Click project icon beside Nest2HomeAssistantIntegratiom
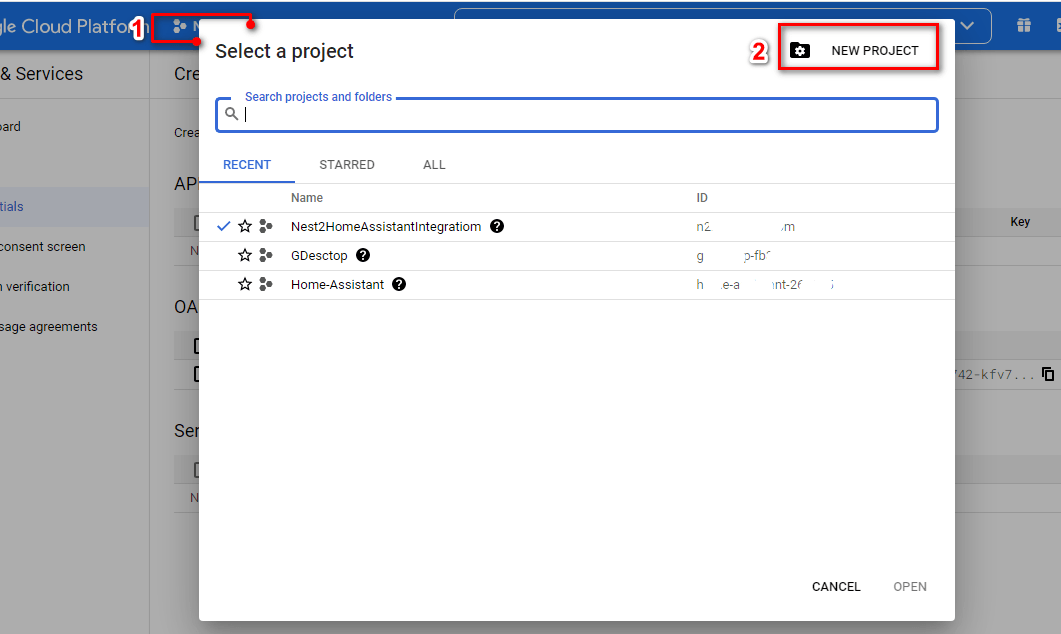Image resolution: width=1061 pixels, height=634 pixels. click(266, 227)
